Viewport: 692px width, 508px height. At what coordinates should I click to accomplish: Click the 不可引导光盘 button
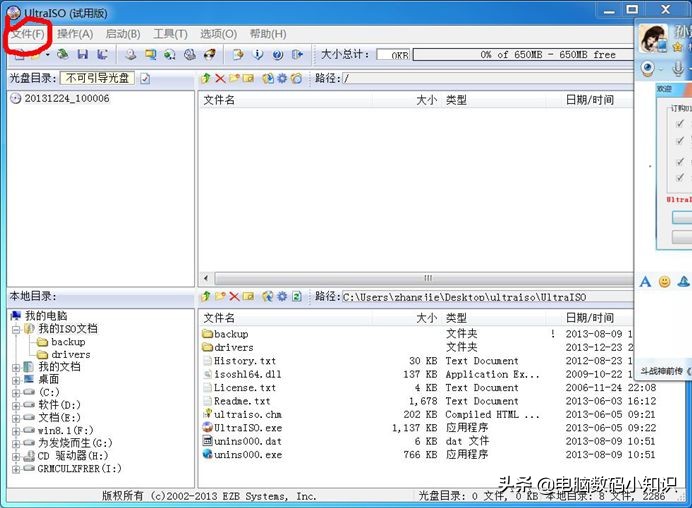[97, 78]
